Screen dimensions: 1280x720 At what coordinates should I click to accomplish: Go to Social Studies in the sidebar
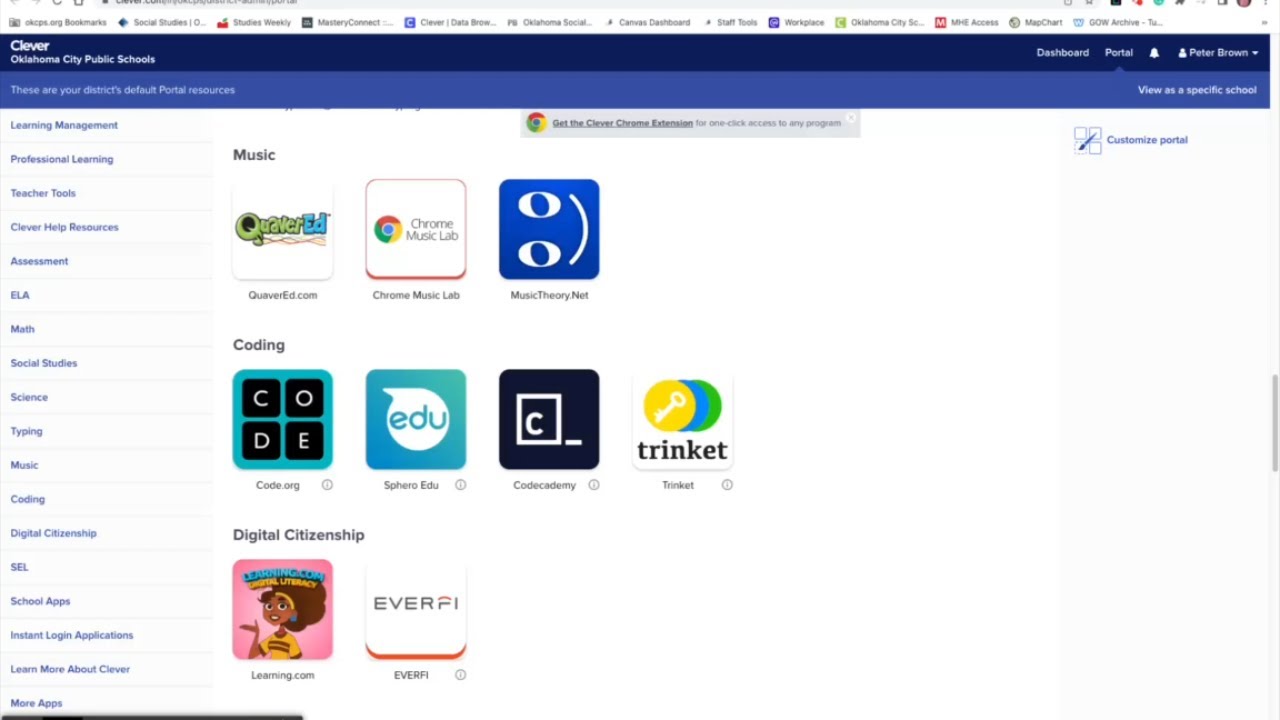point(43,363)
